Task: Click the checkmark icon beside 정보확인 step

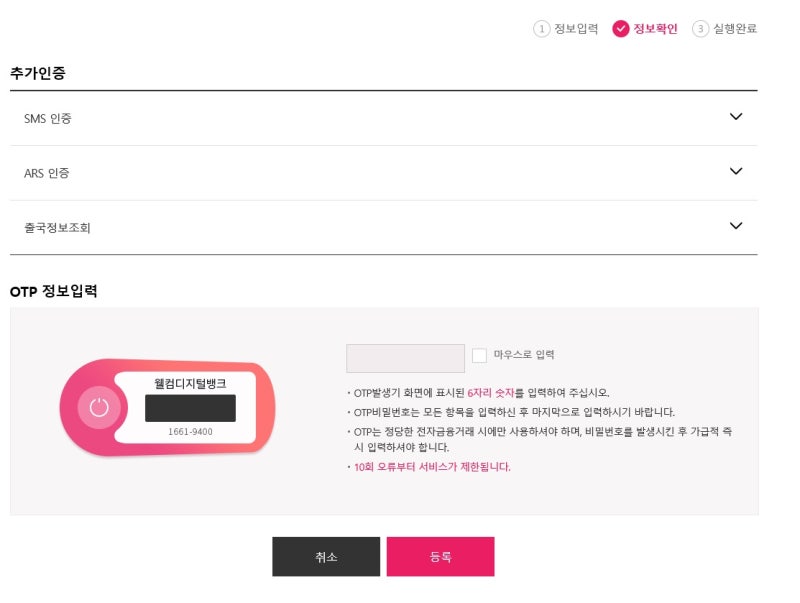Action: 620,29
